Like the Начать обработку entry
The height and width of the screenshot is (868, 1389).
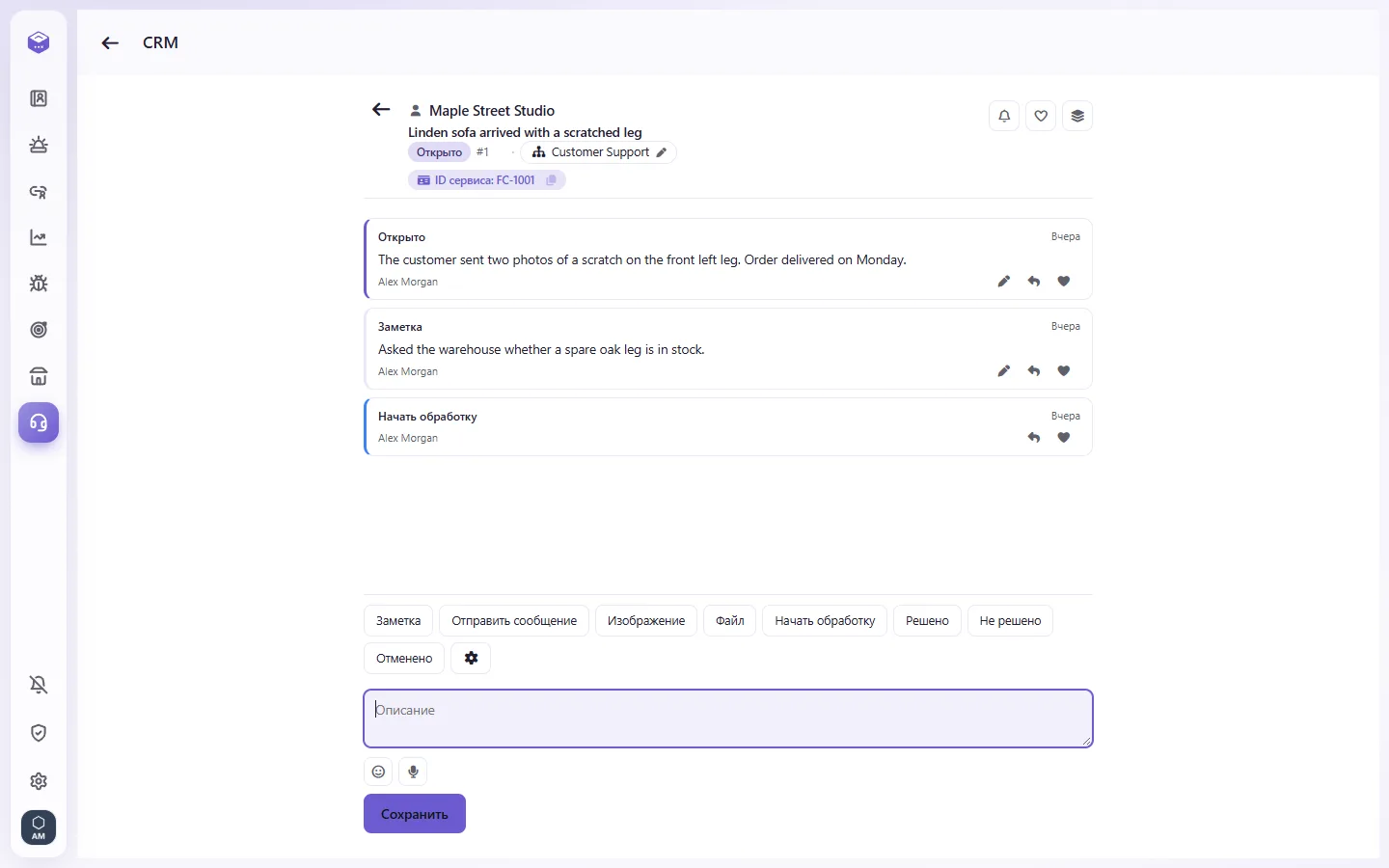(1064, 438)
